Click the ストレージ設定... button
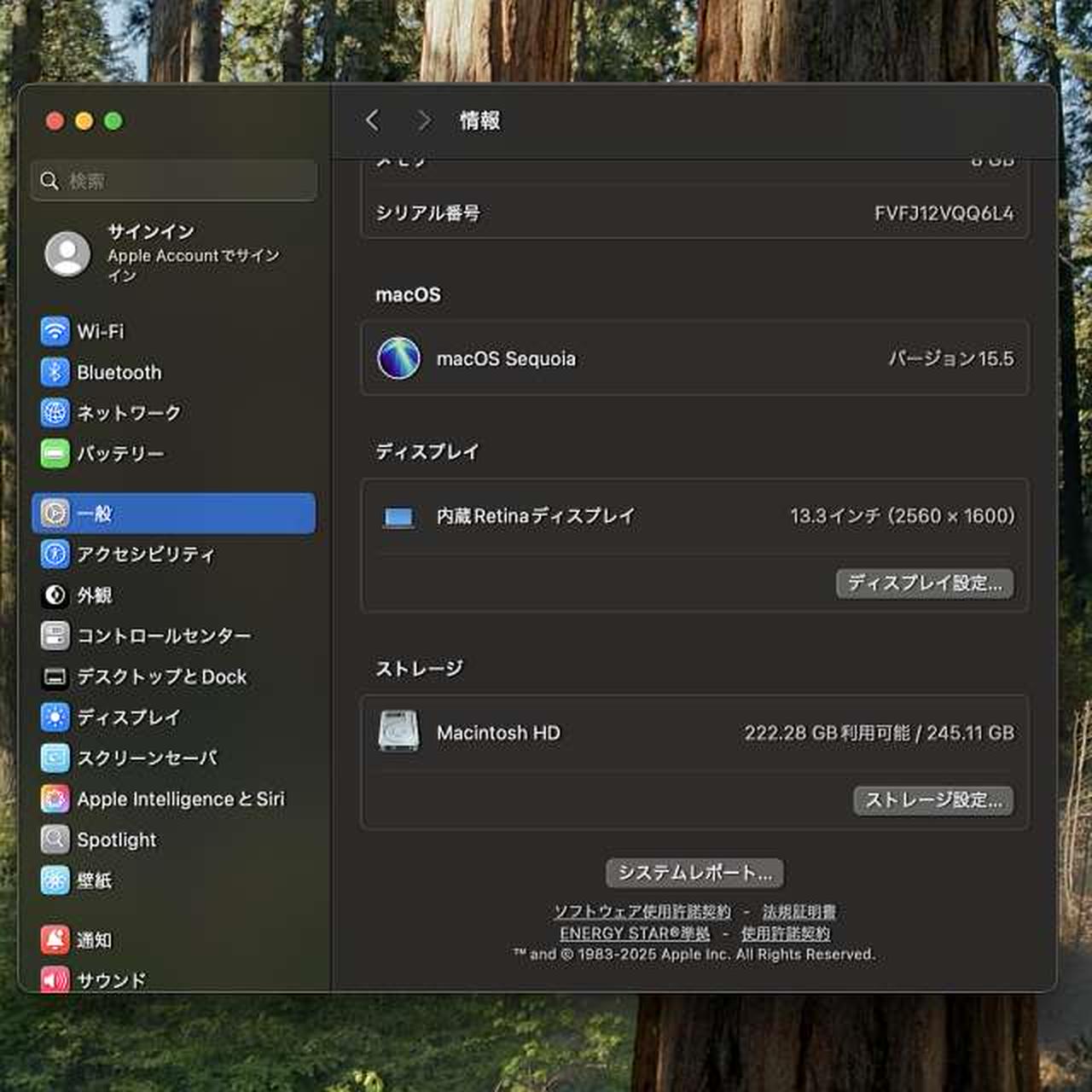 [933, 800]
